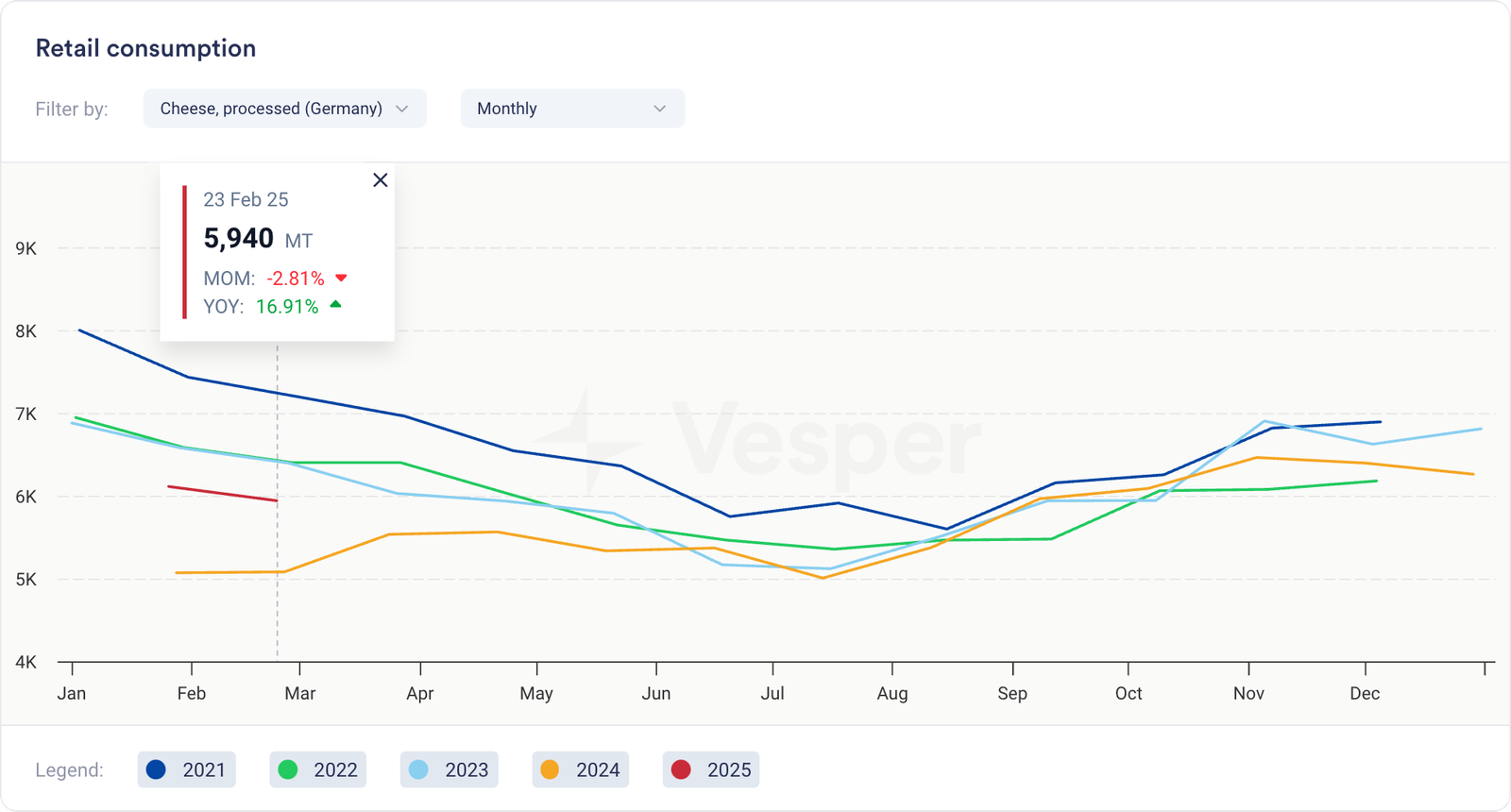Click the chevron beside Cheese, processed (Germany)
The image size is (1511, 812).
click(x=402, y=109)
